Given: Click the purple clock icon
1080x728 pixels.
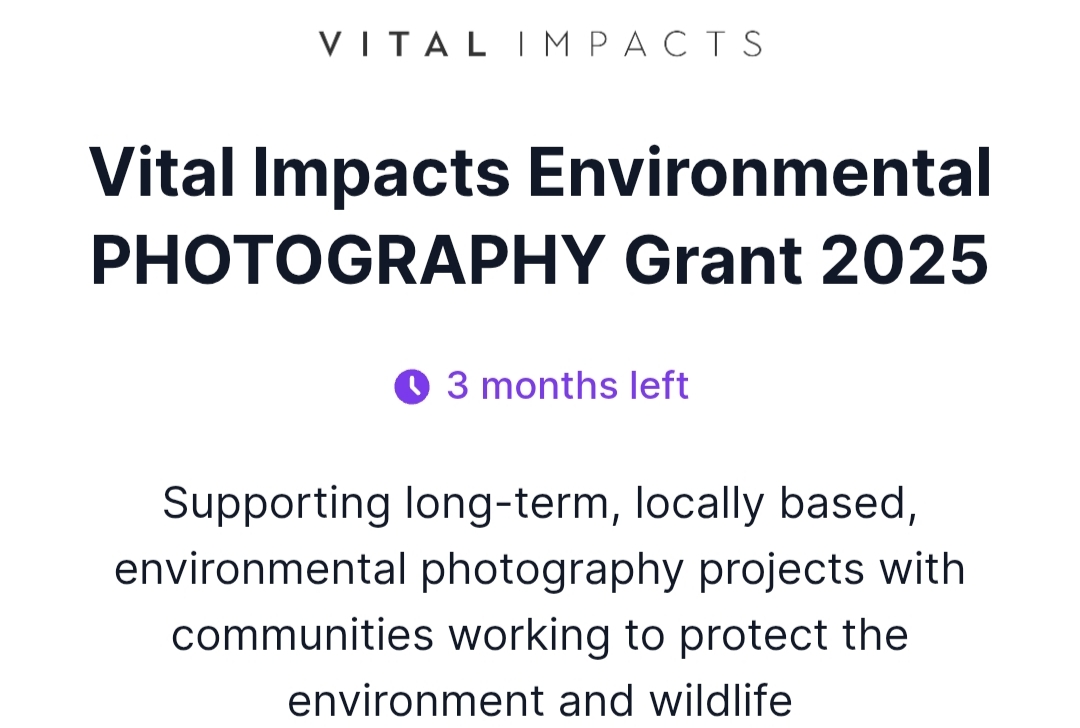Looking at the screenshot, I should 412,386.
